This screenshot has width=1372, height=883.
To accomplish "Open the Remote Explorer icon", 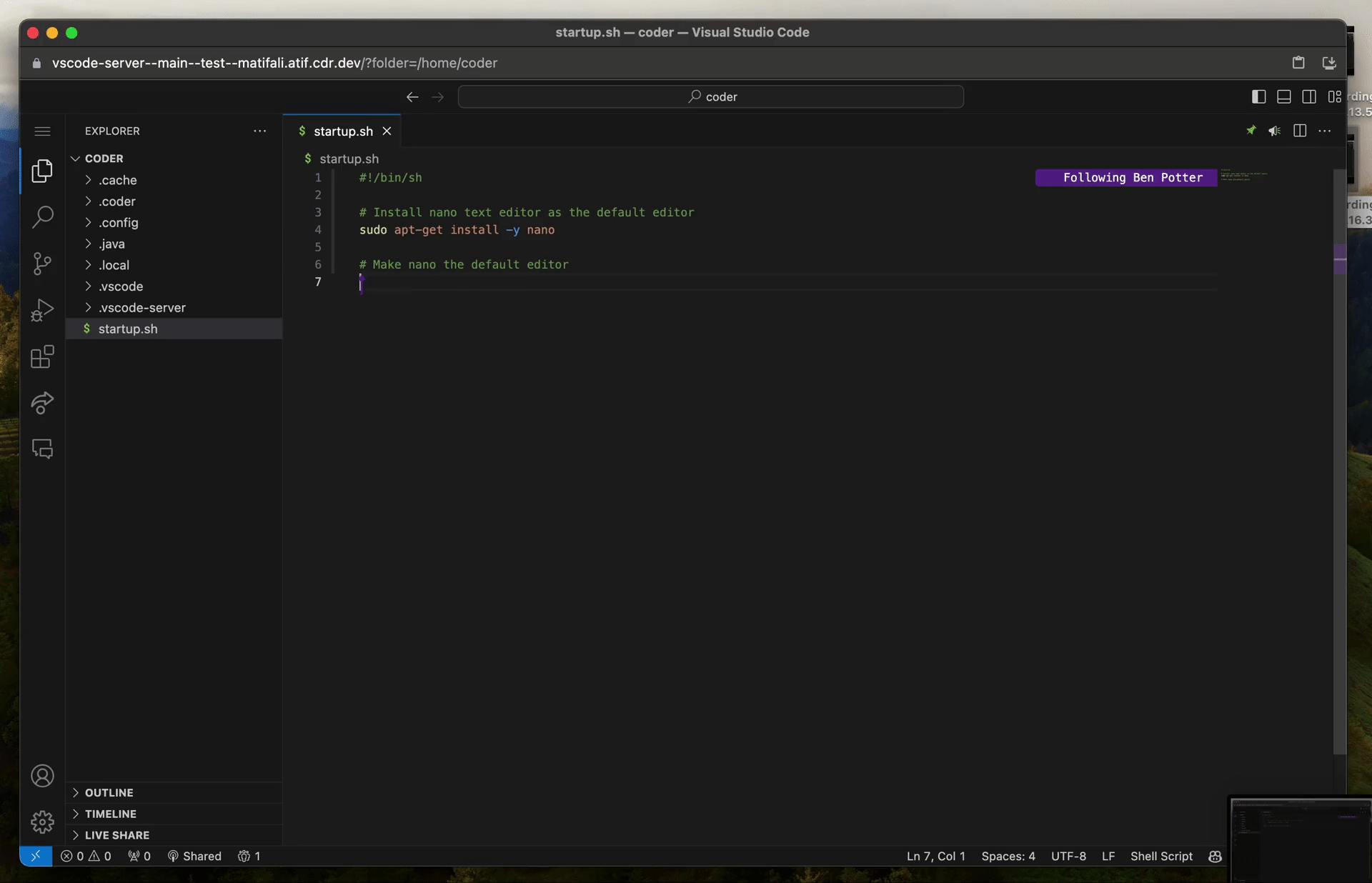I will (x=42, y=448).
